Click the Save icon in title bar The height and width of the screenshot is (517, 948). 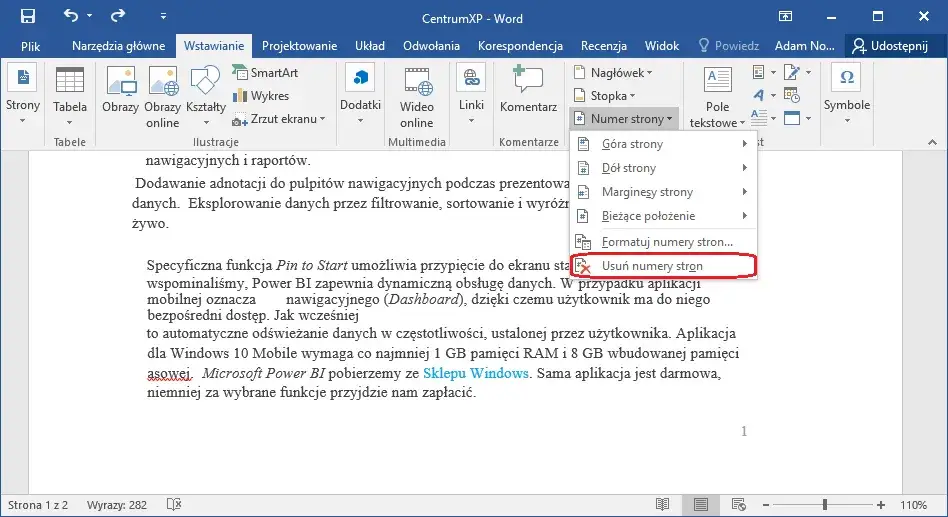(x=28, y=16)
